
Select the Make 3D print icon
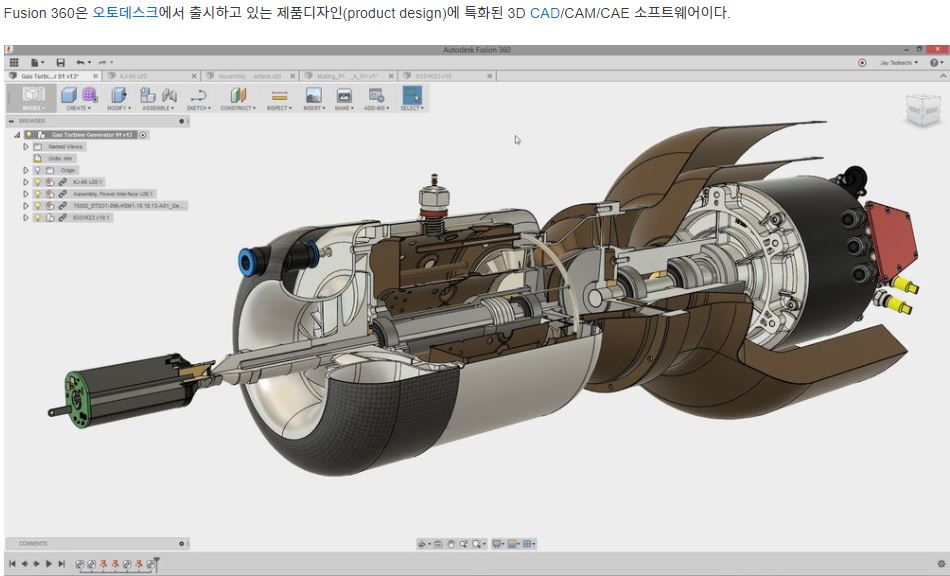(344, 94)
